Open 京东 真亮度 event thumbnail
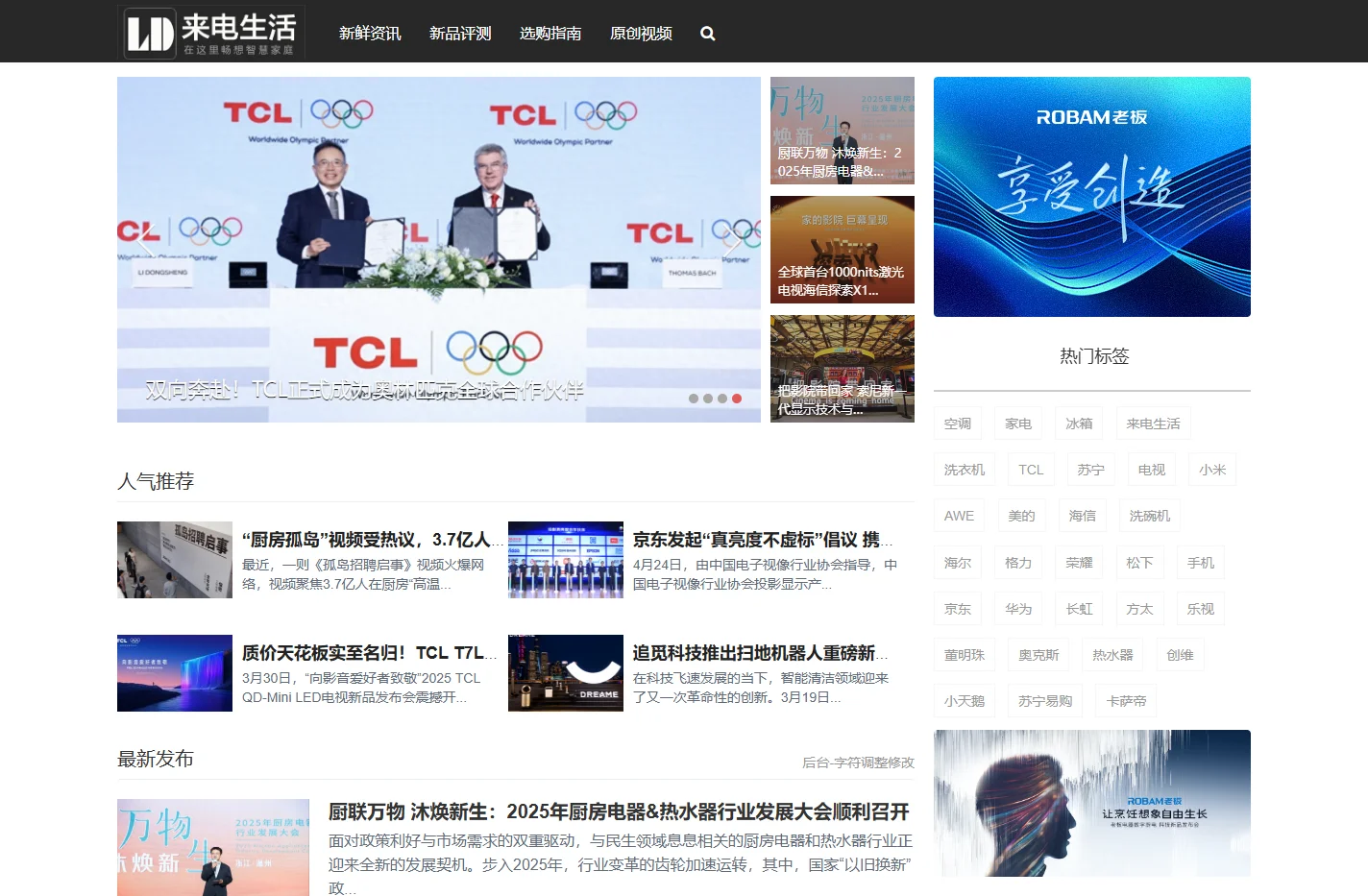This screenshot has height=896, width=1368. [x=566, y=560]
